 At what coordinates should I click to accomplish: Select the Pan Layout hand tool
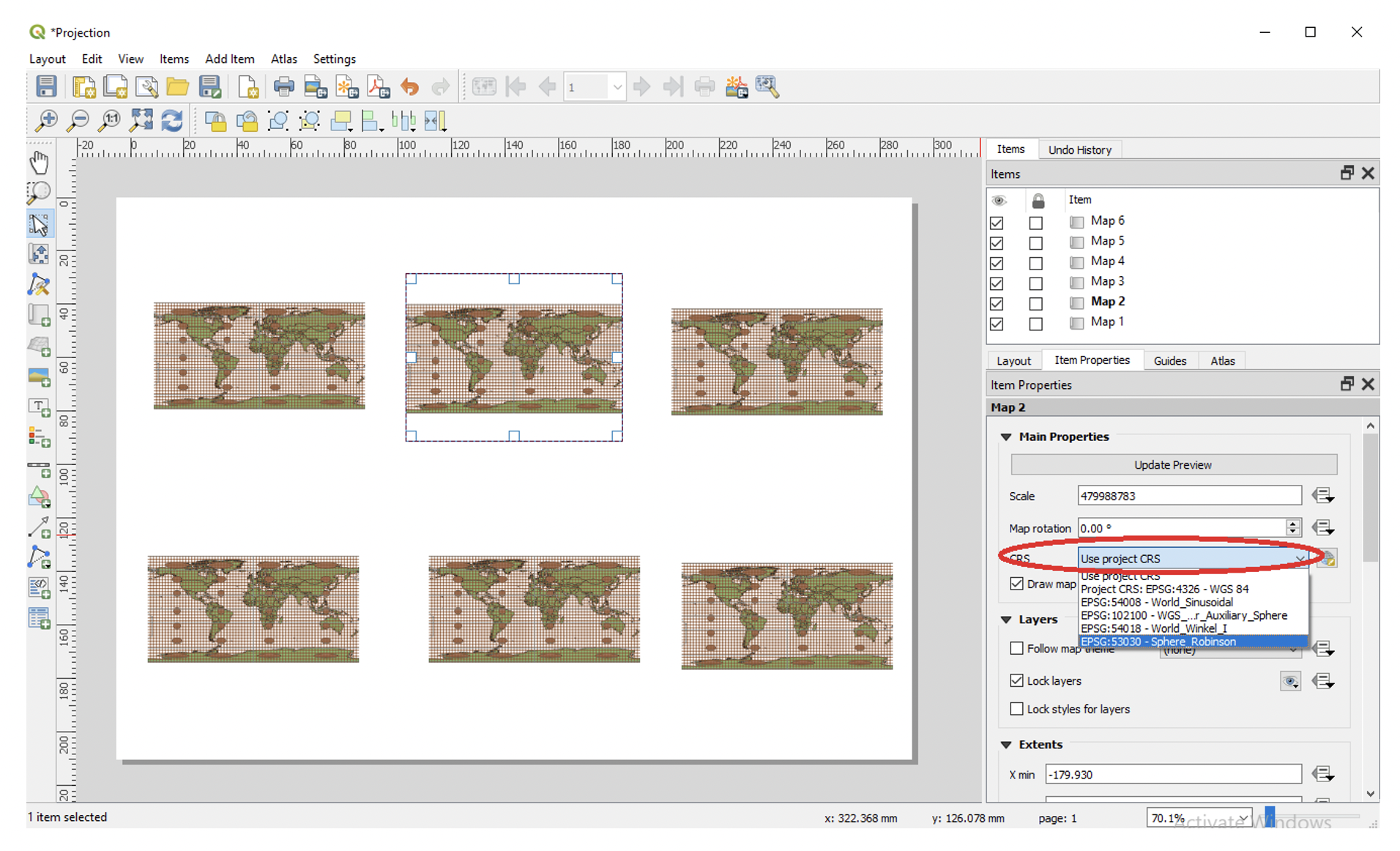39,162
